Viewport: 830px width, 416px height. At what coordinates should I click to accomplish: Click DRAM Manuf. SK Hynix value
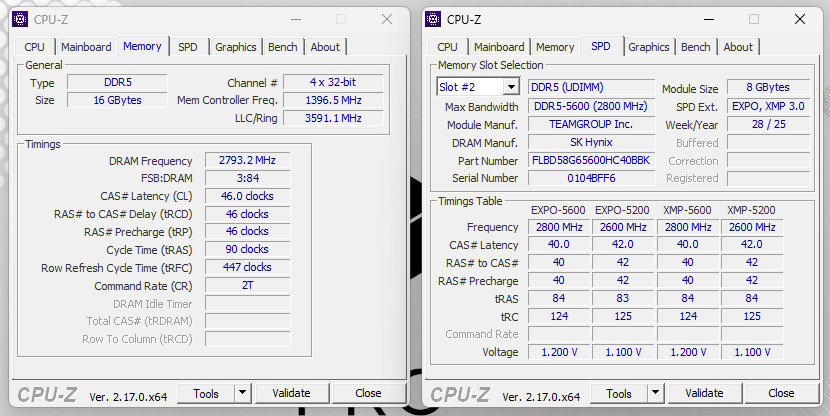591,142
